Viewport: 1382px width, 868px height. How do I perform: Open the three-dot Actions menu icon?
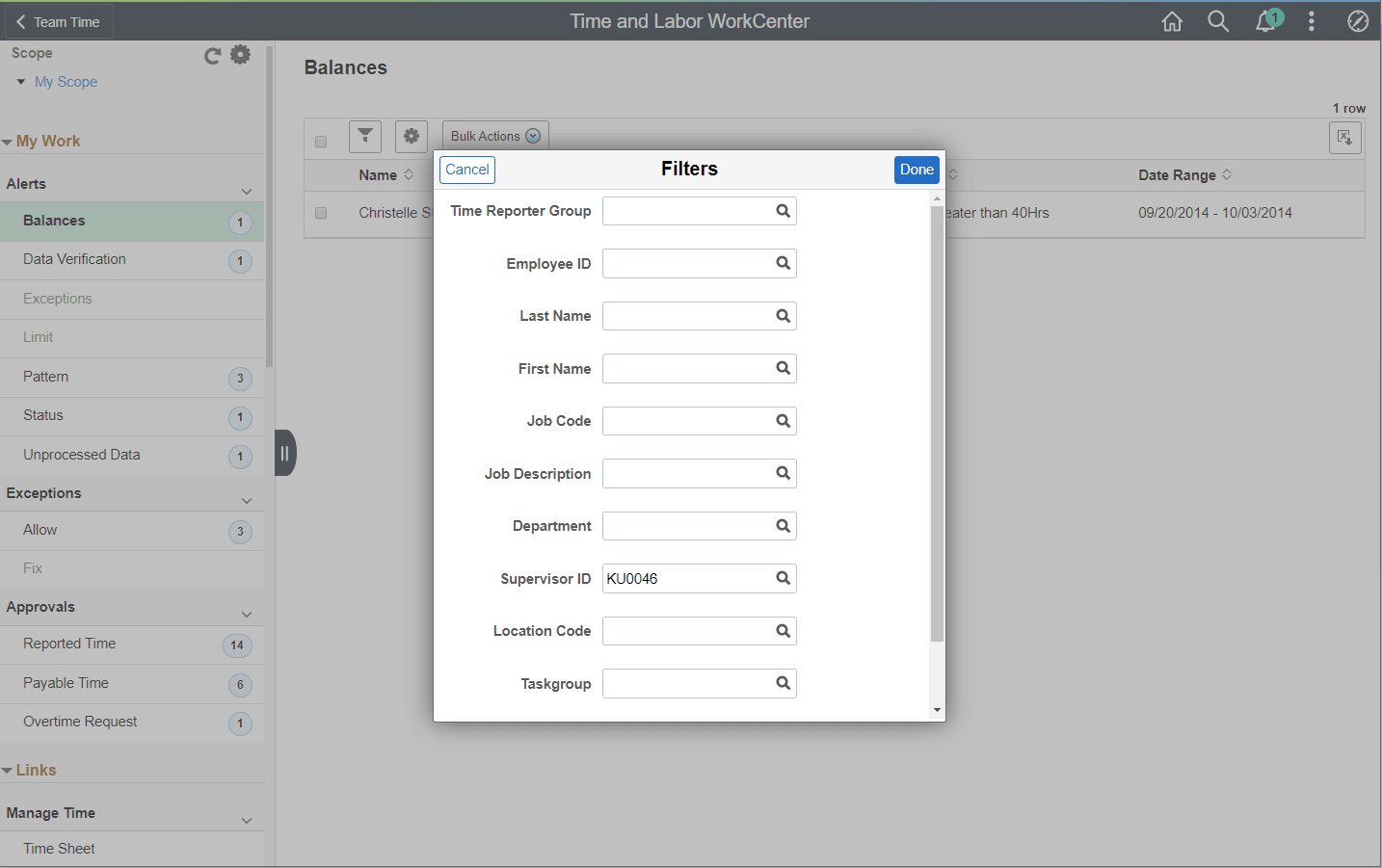1312,20
